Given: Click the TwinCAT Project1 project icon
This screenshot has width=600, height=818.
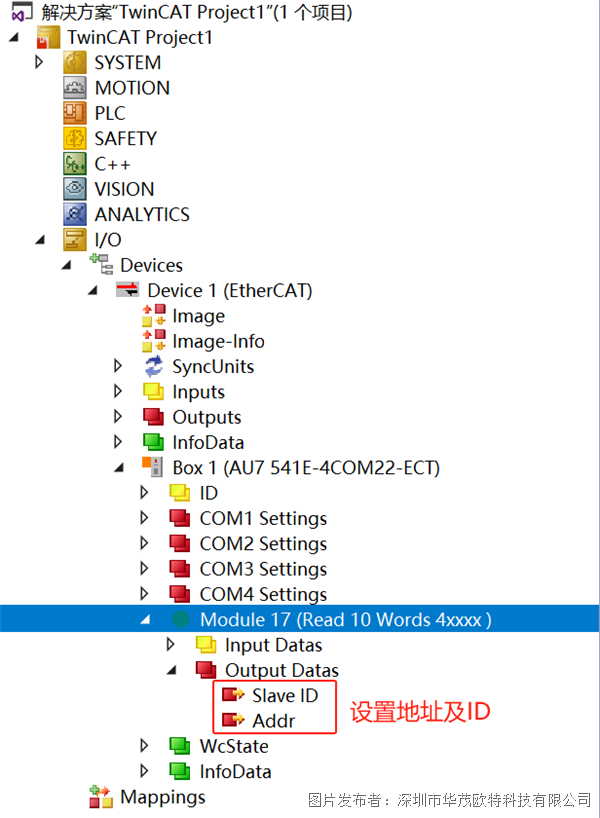Looking at the screenshot, I should pyautogui.click(x=48, y=38).
